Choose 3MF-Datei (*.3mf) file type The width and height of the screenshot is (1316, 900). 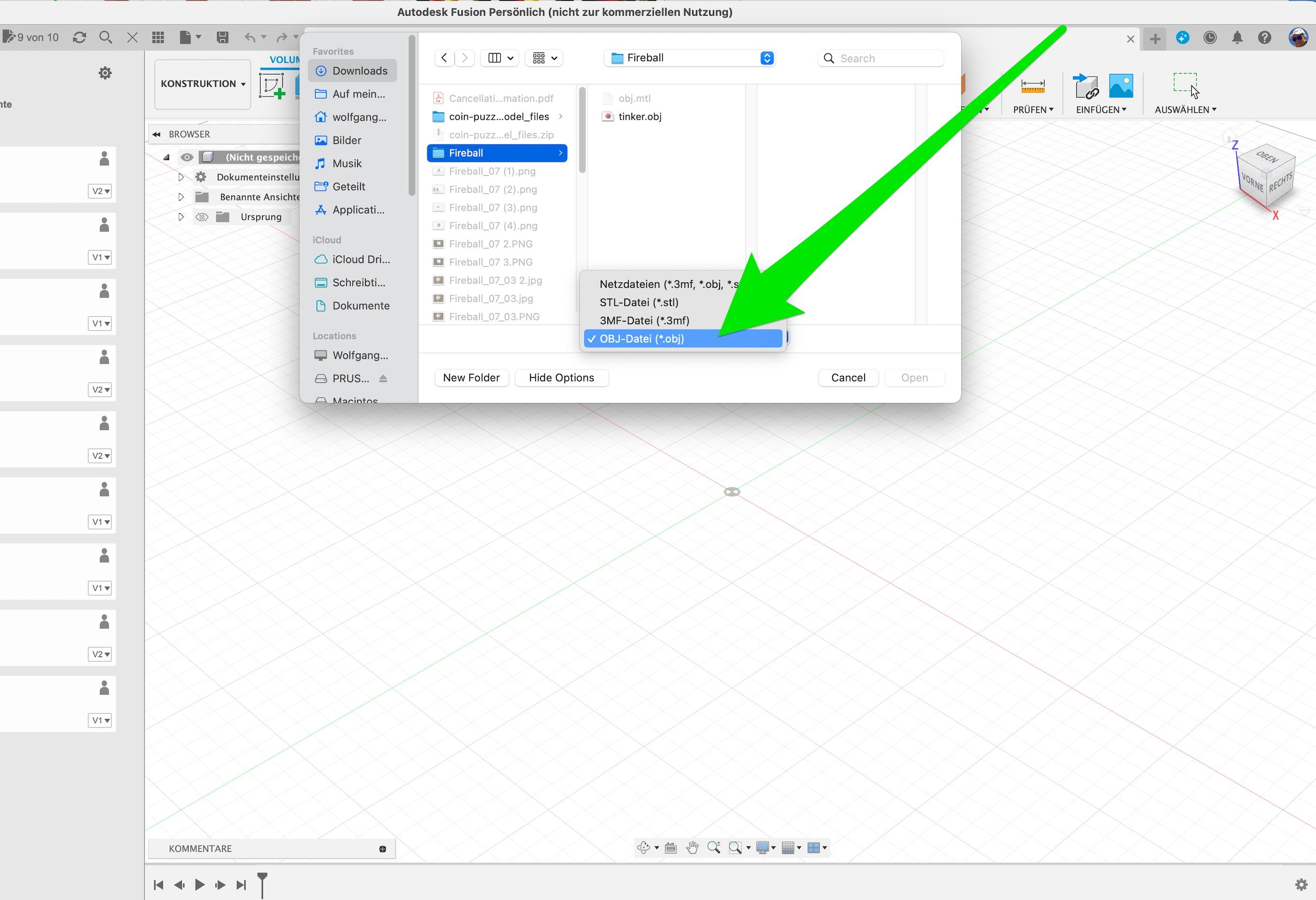coord(683,321)
